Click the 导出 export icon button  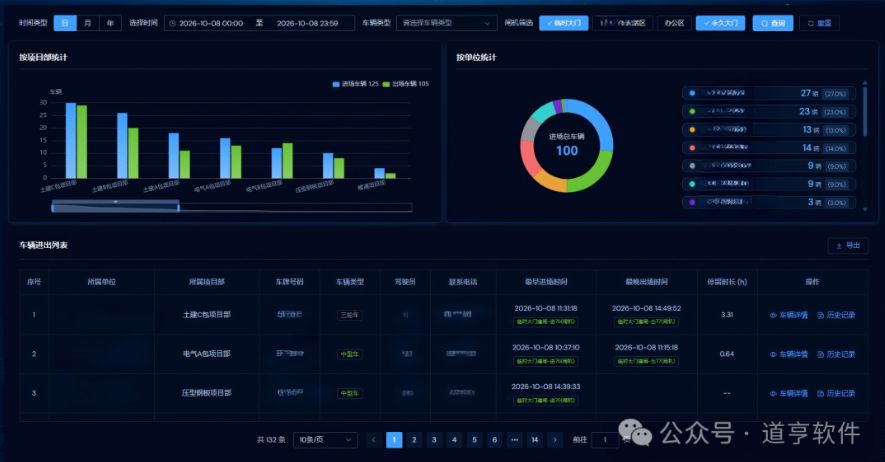[847, 245]
